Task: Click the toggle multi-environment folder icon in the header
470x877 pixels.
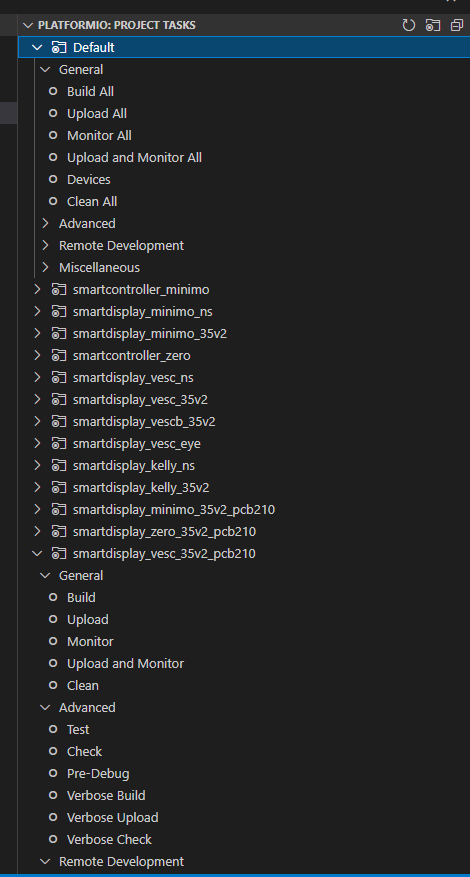Action: point(433,25)
